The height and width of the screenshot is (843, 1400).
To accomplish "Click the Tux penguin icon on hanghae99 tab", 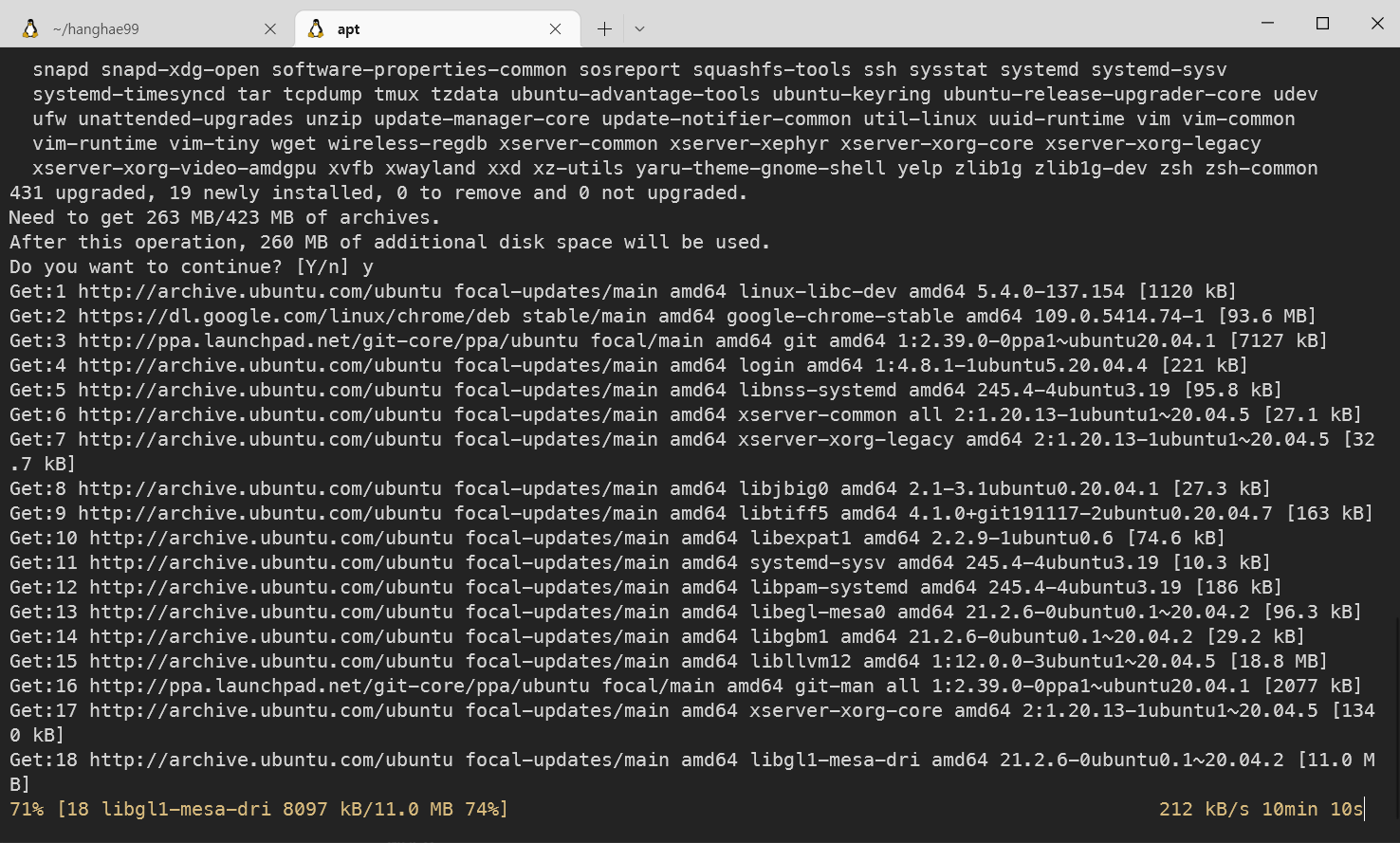I will [x=30, y=28].
